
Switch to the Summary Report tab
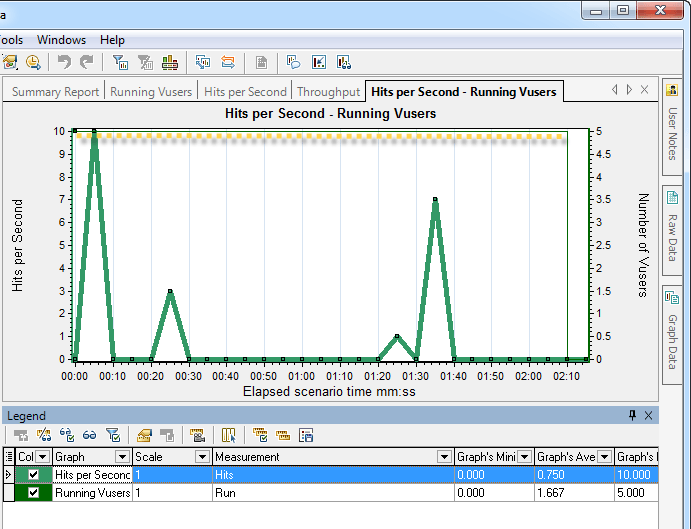click(55, 92)
